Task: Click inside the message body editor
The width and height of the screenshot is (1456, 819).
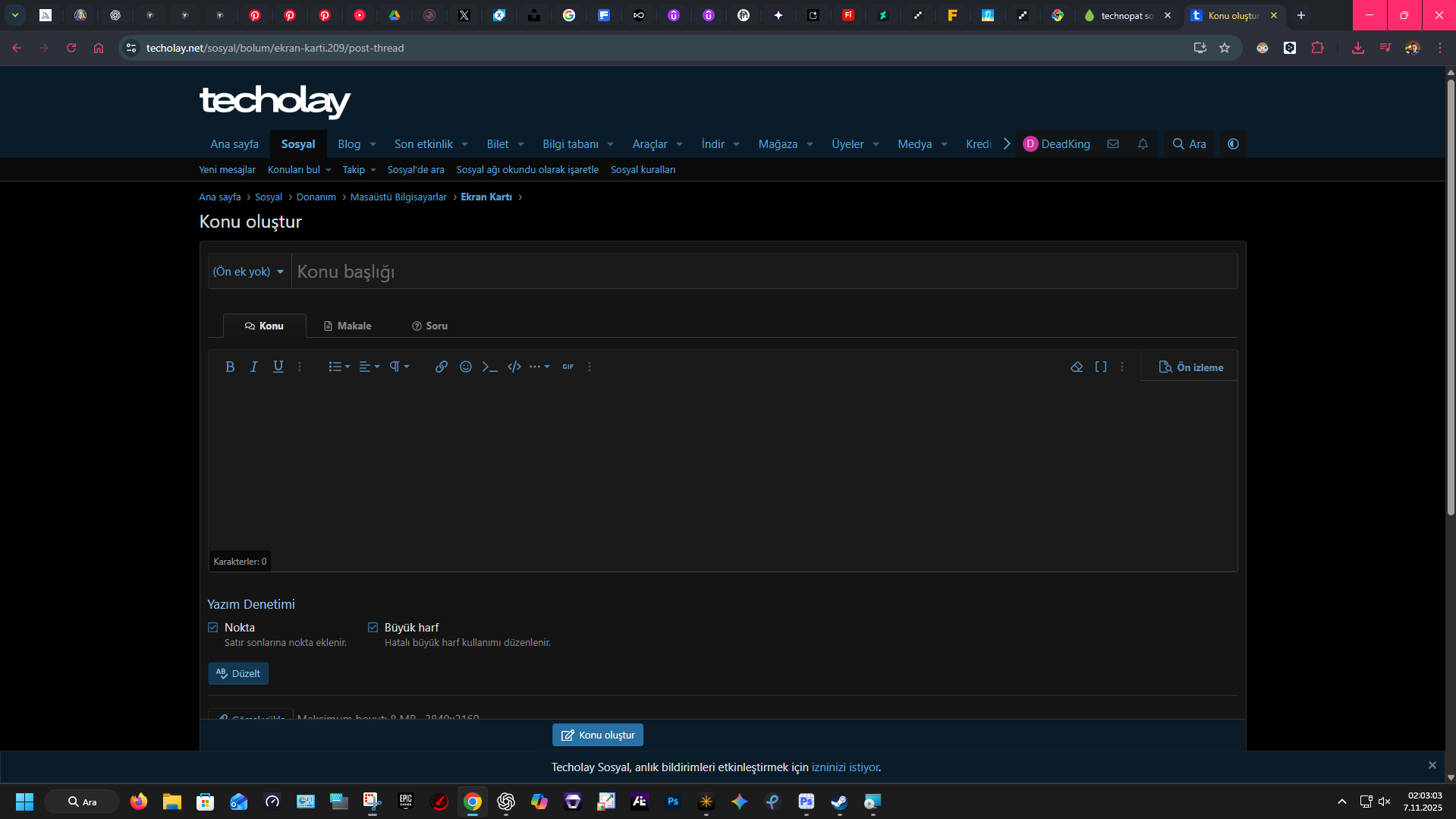Action: 722,467
